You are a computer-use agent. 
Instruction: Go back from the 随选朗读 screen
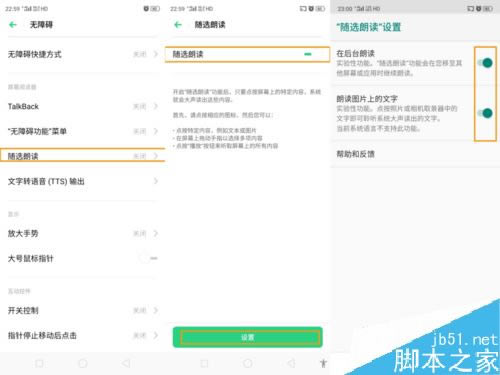[x=178, y=25]
